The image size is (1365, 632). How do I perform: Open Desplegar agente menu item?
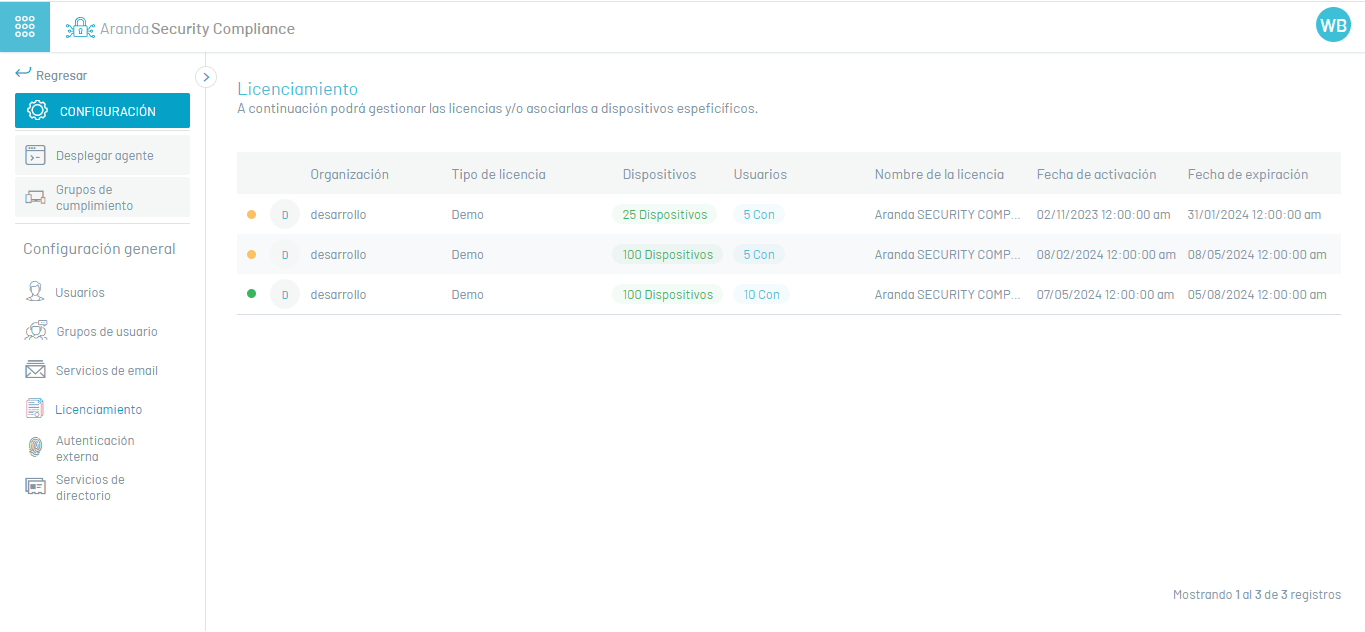click(102, 155)
